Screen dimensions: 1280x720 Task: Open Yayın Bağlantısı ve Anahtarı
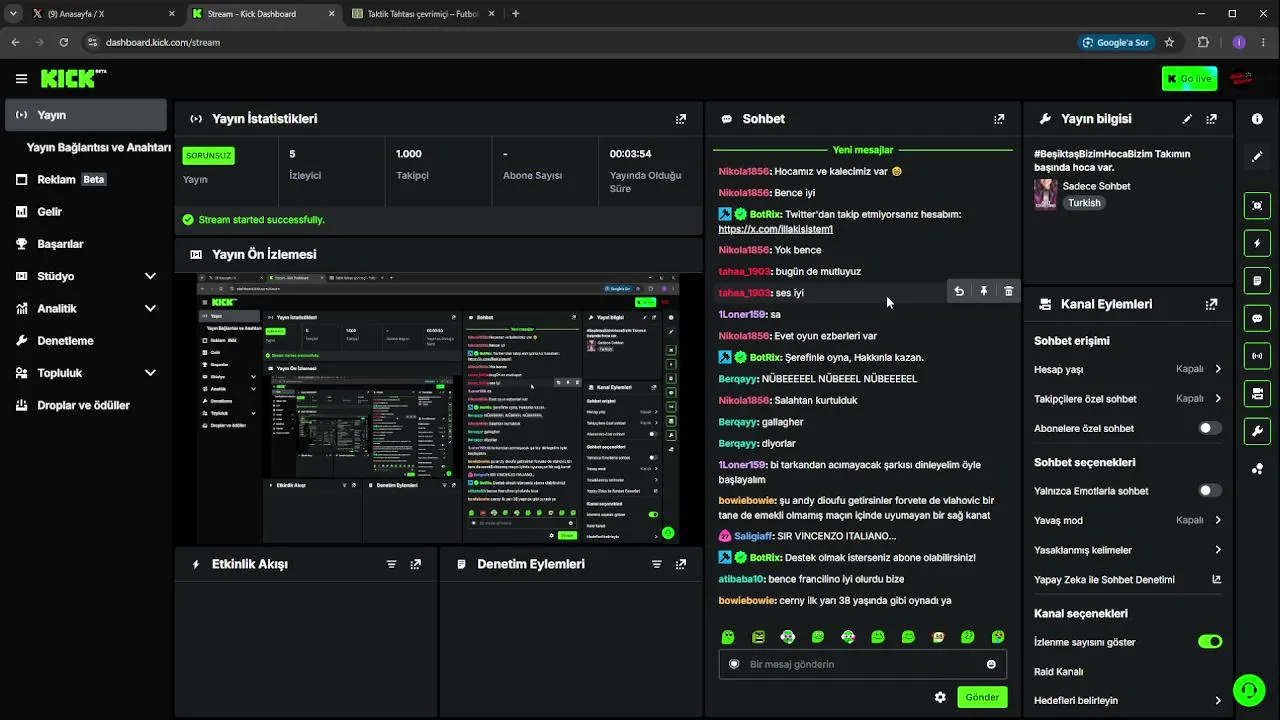[98, 147]
